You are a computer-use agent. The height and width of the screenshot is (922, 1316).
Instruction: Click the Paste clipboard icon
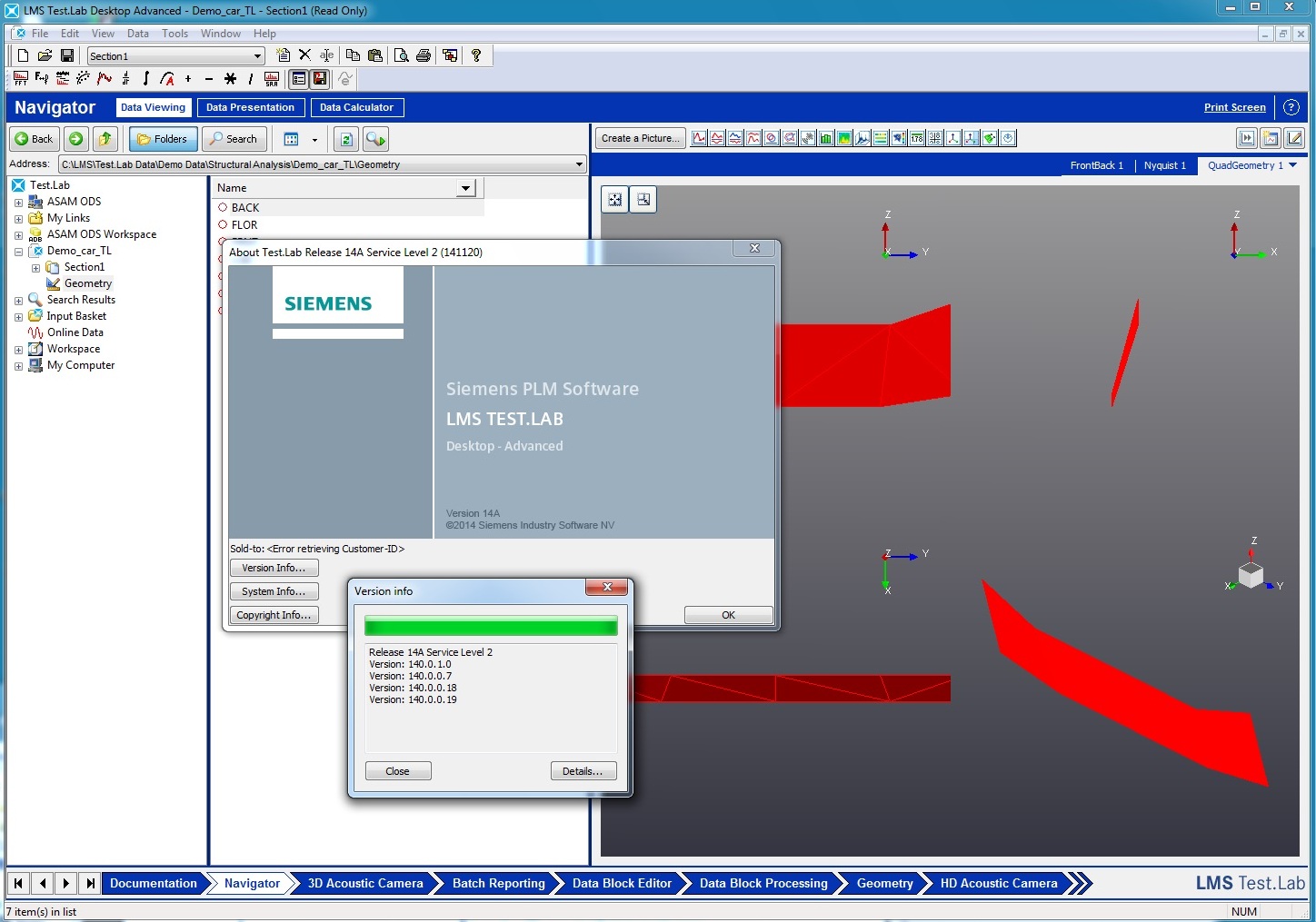pyautogui.click(x=374, y=55)
